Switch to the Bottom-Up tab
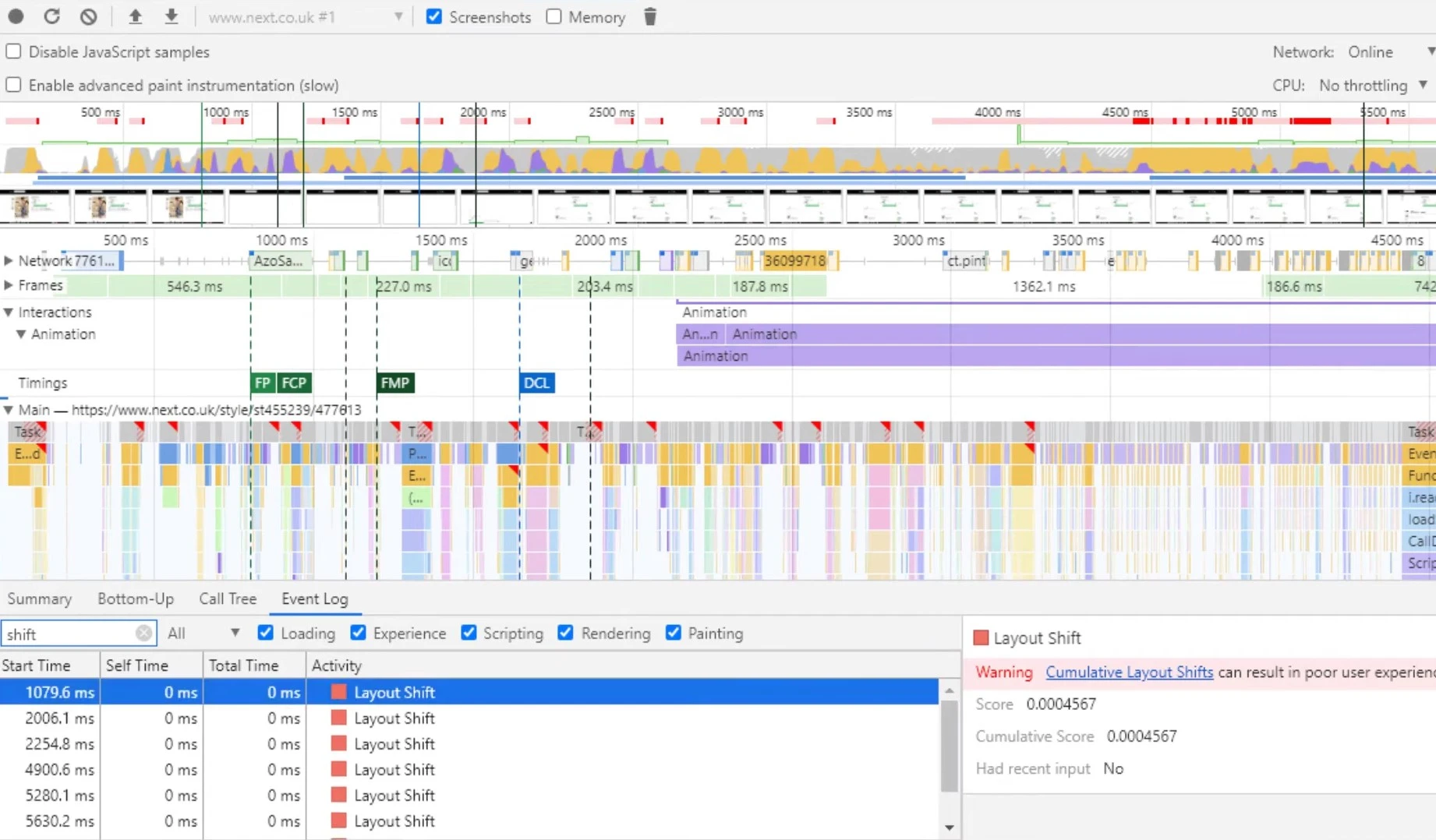The height and width of the screenshot is (840, 1436). click(x=136, y=598)
